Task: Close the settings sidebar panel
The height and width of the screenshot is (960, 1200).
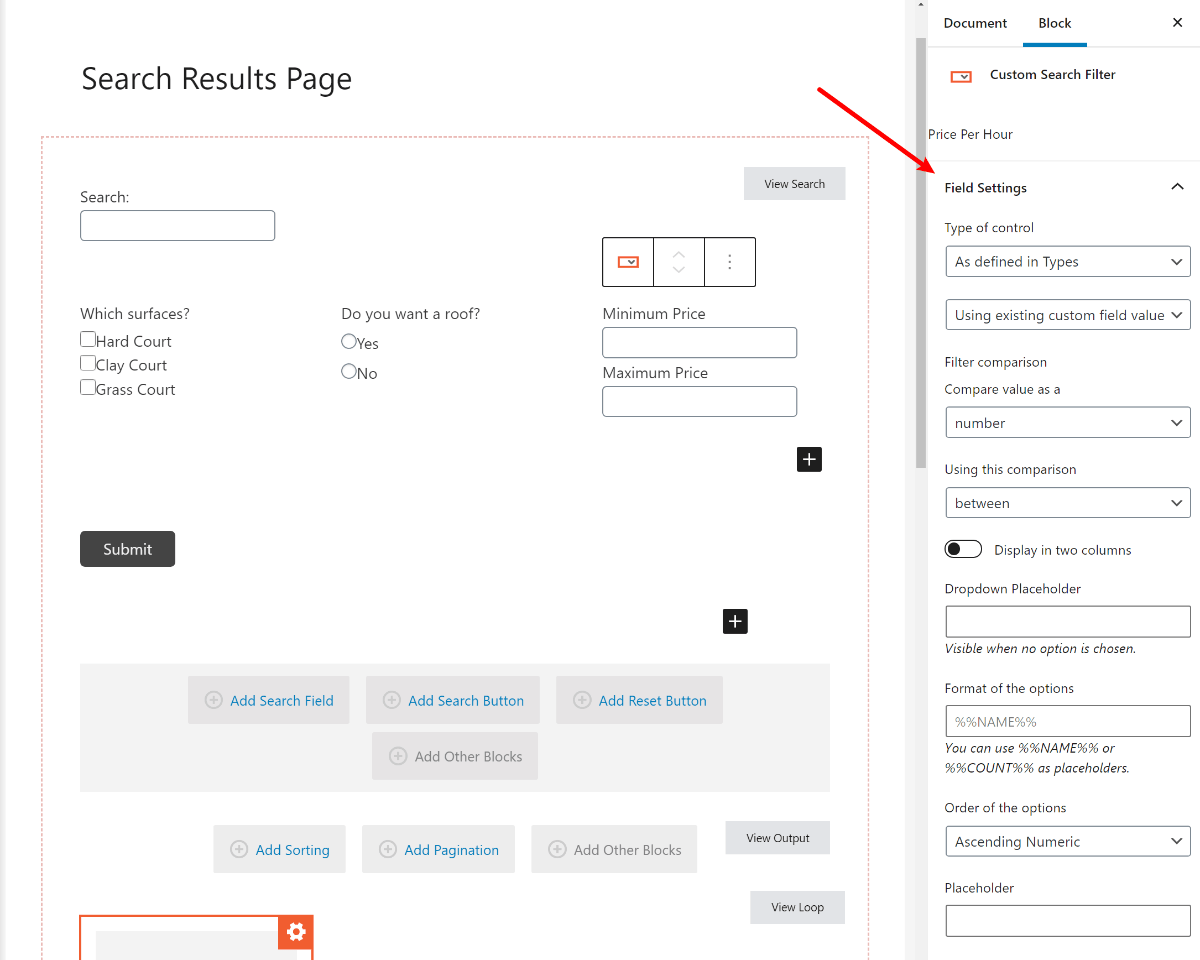Action: point(1177,23)
